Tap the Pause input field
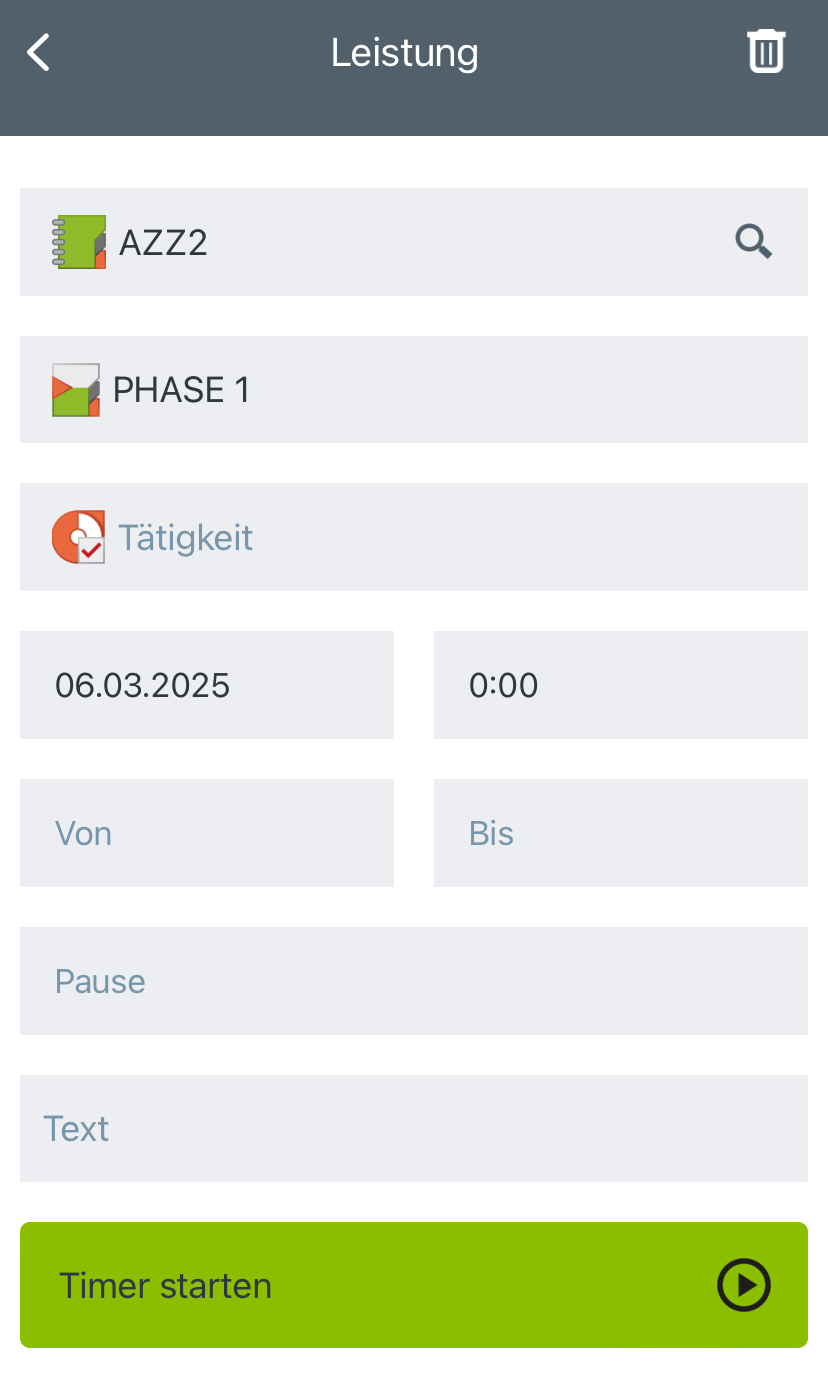The image size is (828, 1381). (413, 981)
